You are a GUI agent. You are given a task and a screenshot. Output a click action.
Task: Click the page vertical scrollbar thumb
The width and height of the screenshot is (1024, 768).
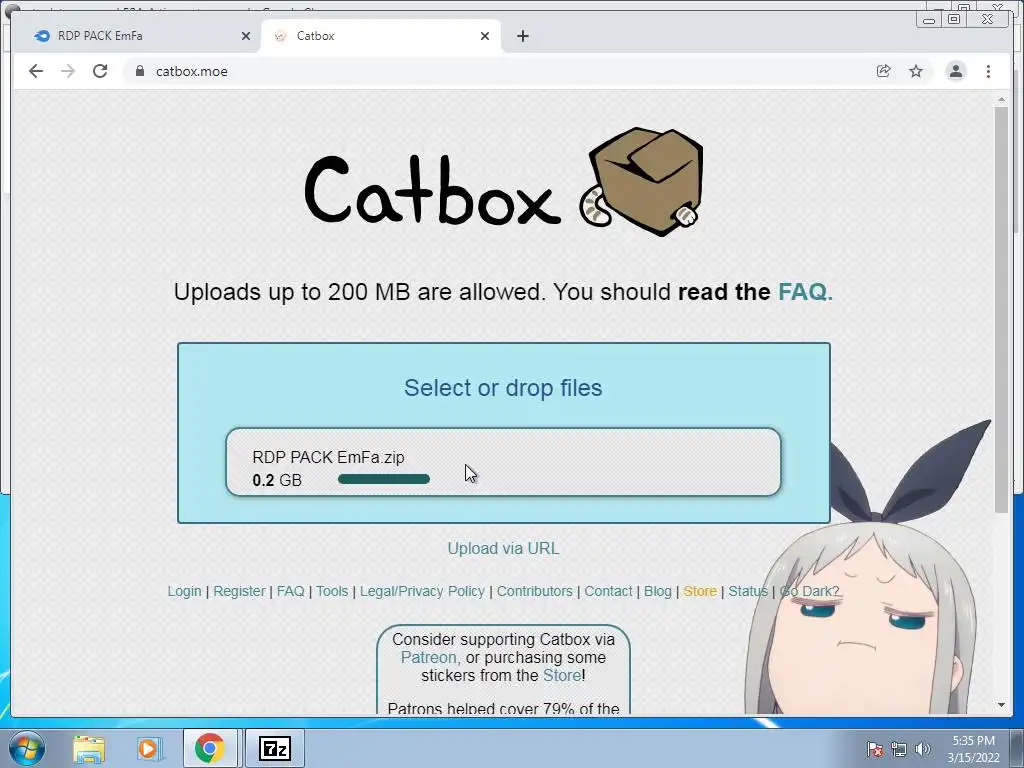click(1002, 308)
